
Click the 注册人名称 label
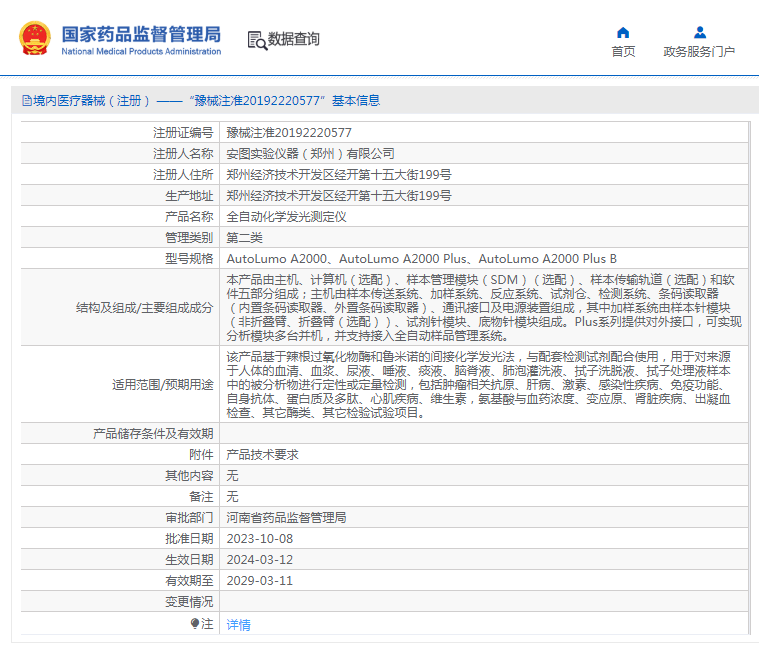tap(183, 153)
